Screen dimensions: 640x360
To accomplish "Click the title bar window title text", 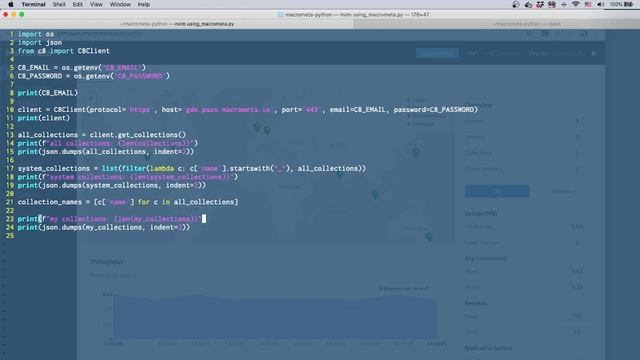I will click(357, 15).
